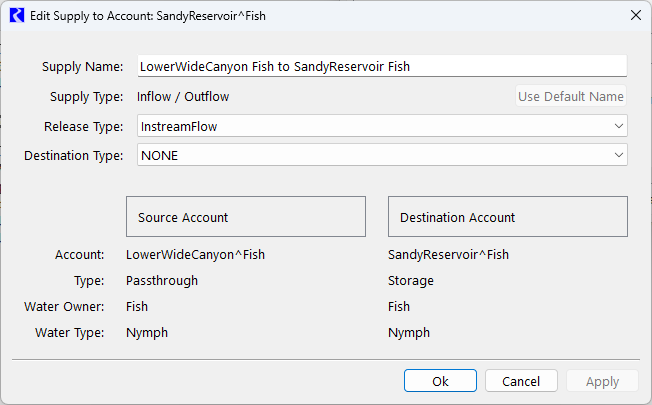Click the Destination Account button
Image resolution: width=652 pixels, height=405 pixels.
507,217
